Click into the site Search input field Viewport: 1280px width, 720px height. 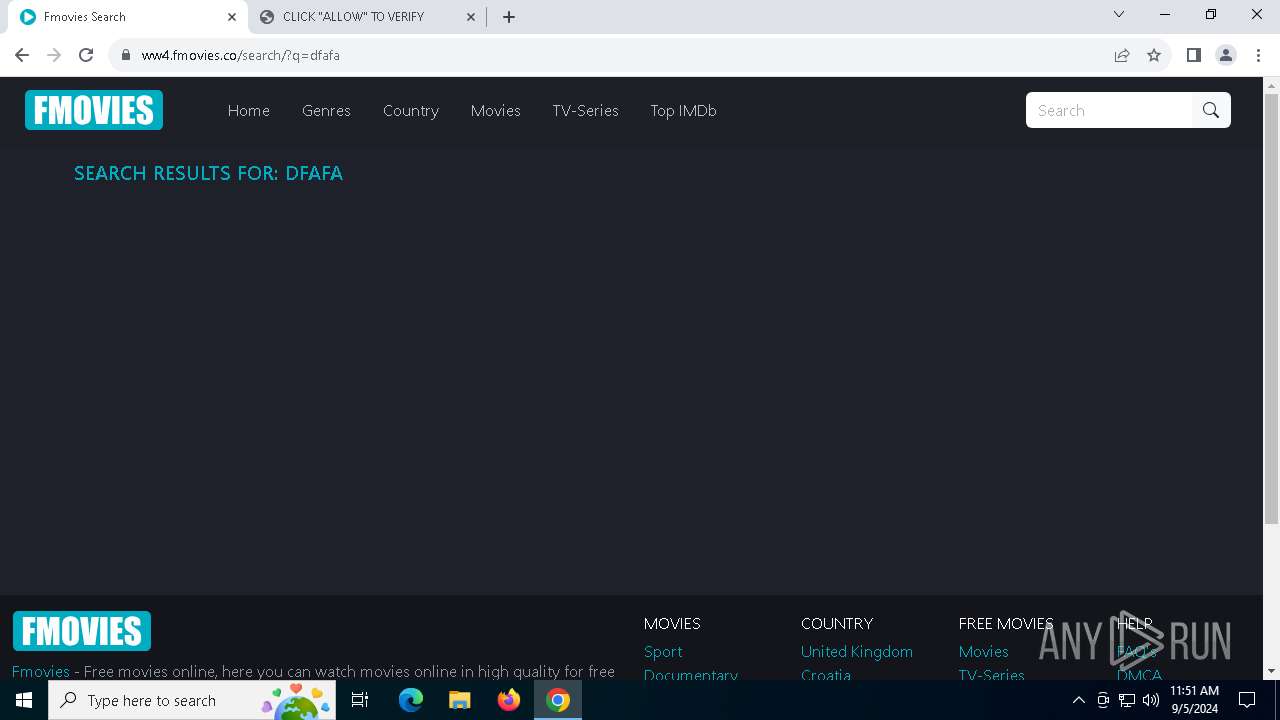tap(1109, 110)
